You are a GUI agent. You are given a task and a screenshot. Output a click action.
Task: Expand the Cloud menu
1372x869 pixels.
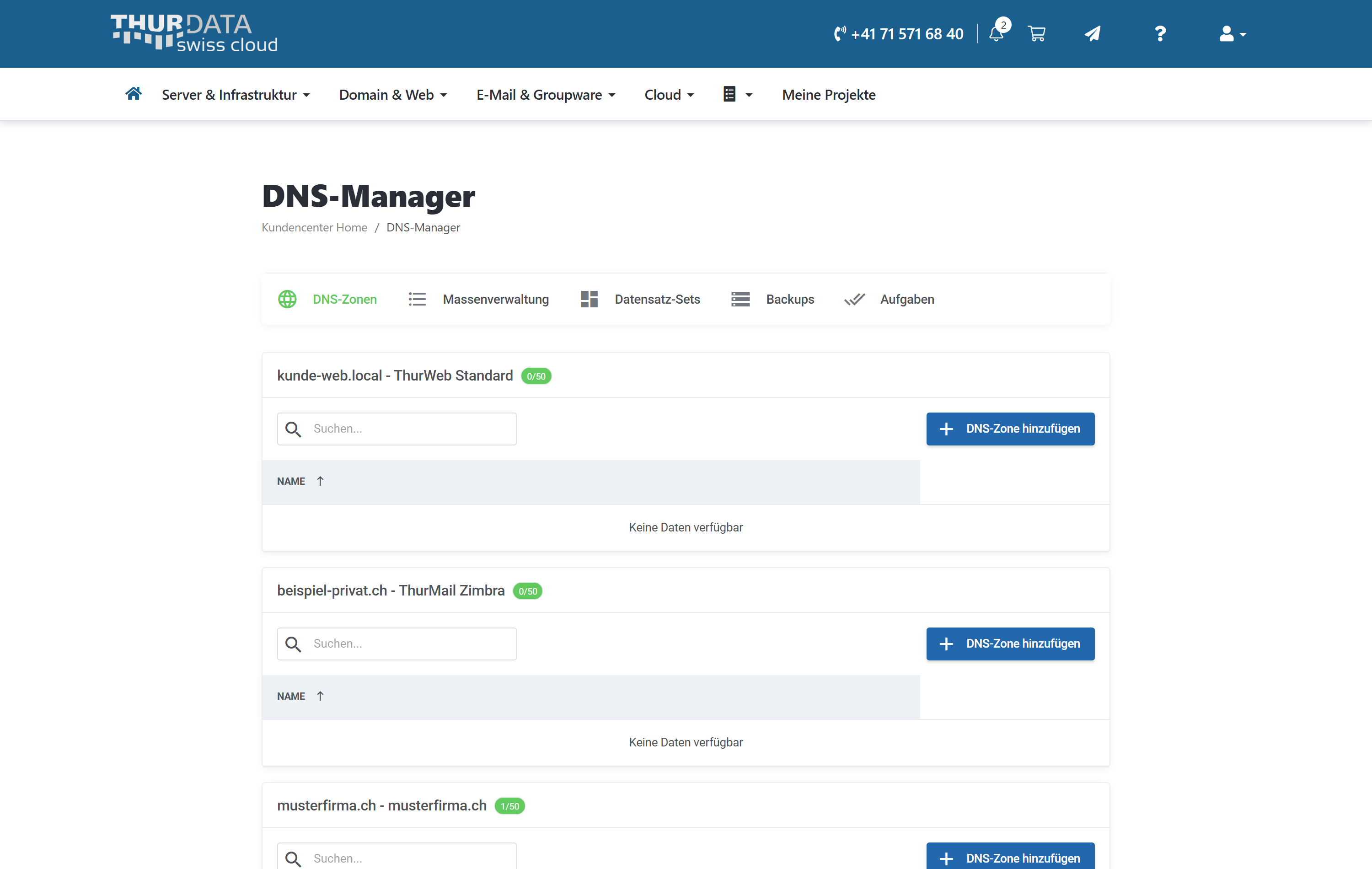click(670, 95)
